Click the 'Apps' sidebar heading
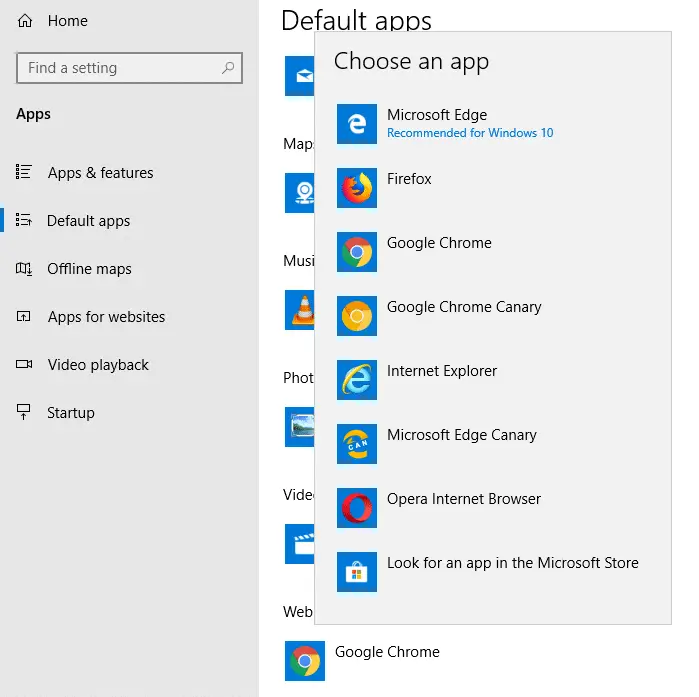Image resolution: width=699 pixels, height=697 pixels. [x=33, y=115]
